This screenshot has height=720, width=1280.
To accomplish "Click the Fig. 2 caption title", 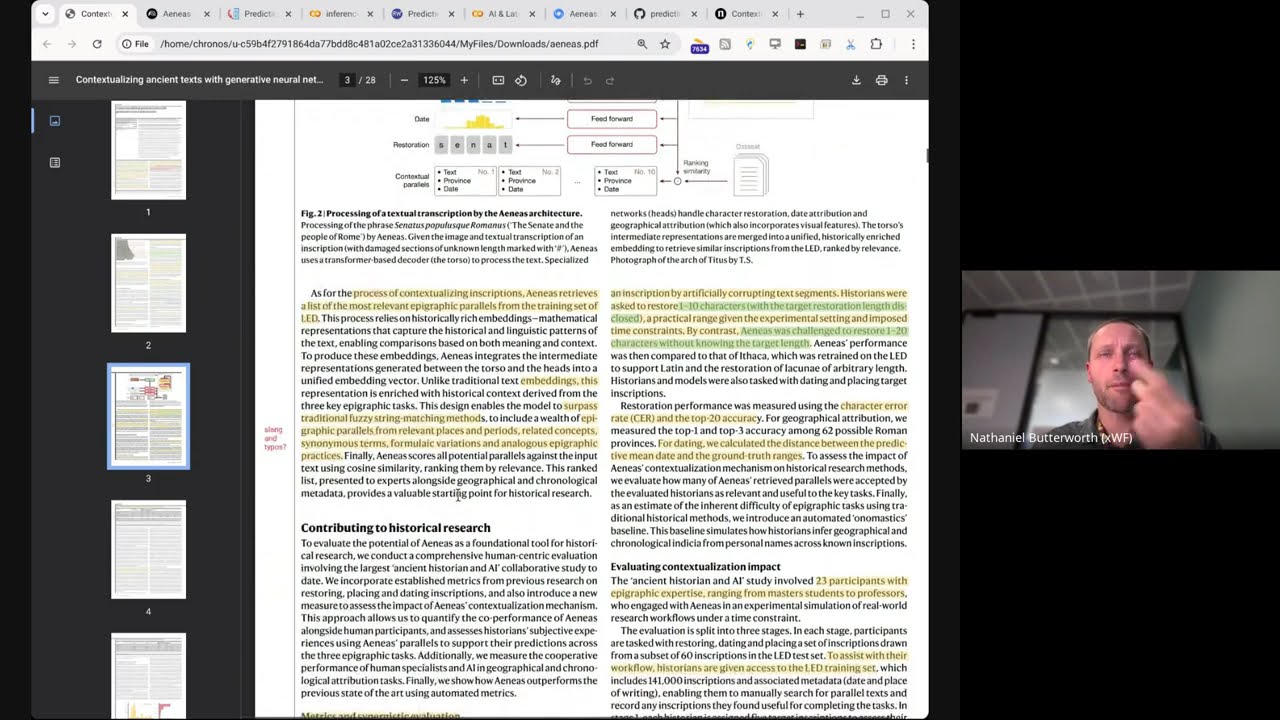I will click(441, 213).
